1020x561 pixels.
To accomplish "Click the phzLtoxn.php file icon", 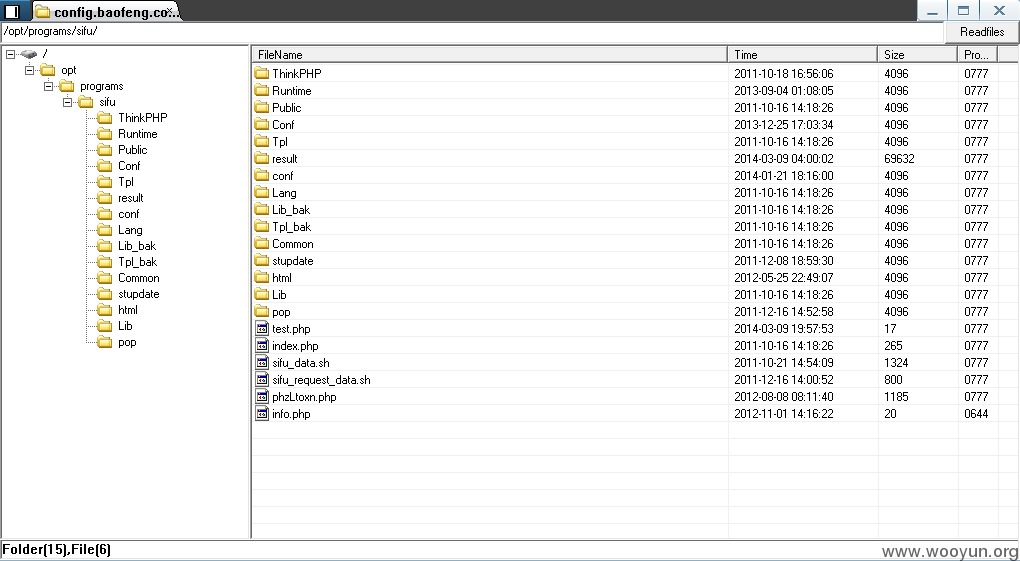I will (x=262, y=396).
